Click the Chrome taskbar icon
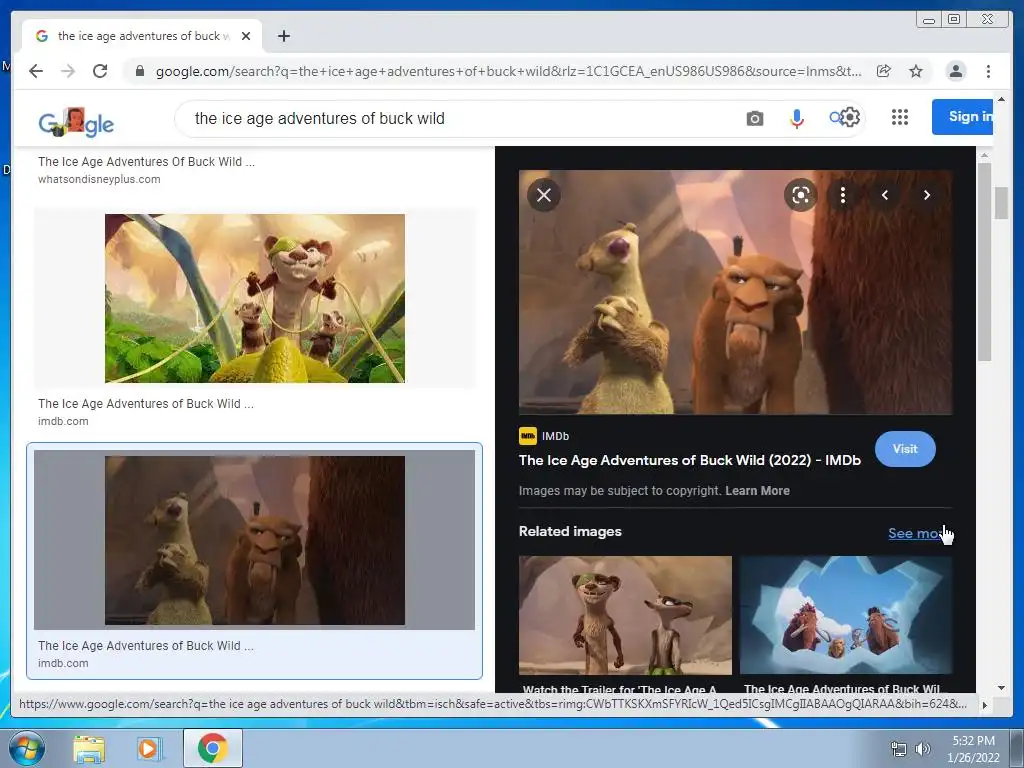The height and width of the screenshot is (768, 1024). (x=212, y=748)
